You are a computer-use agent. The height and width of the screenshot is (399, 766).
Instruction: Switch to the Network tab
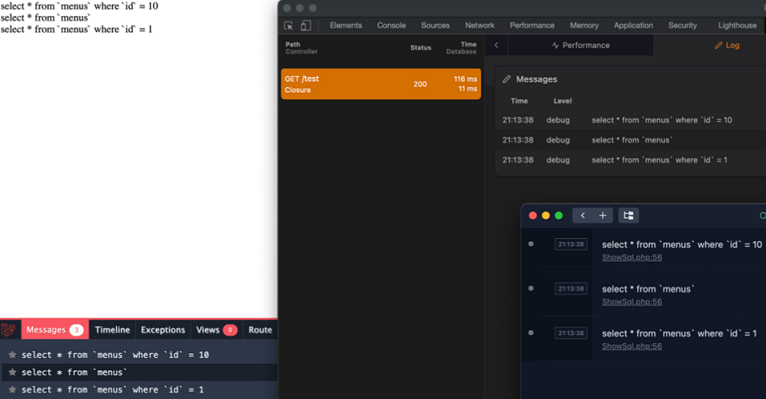(x=480, y=25)
